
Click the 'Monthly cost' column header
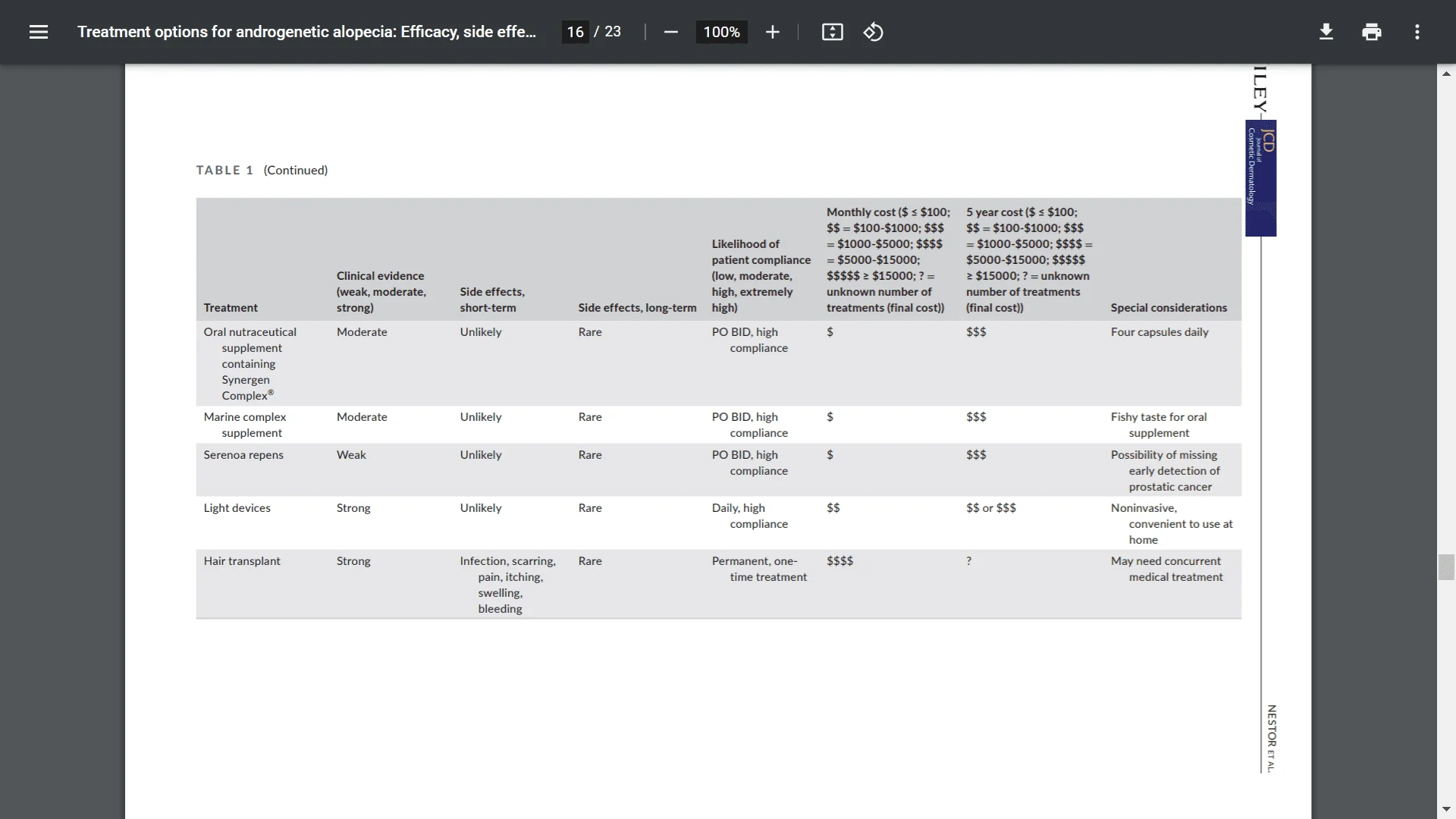click(888, 259)
